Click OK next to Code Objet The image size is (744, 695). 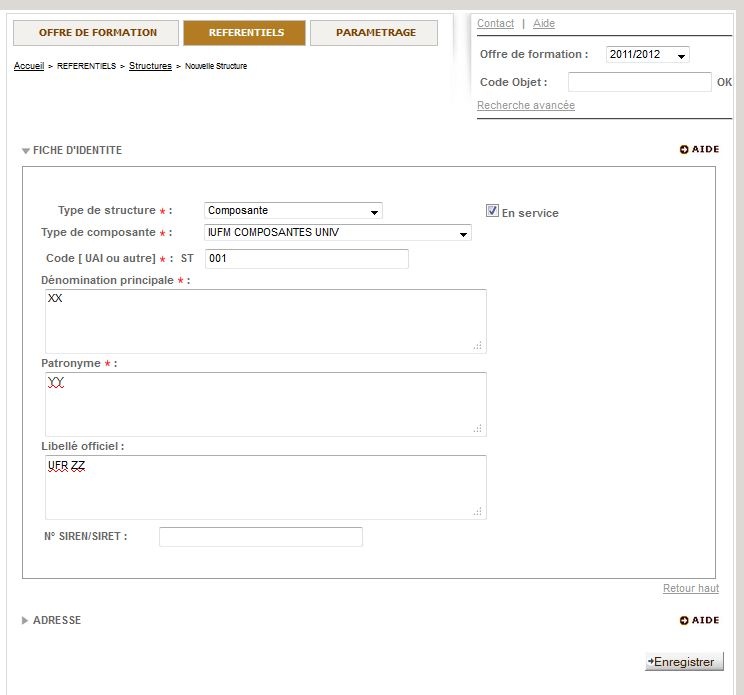coord(724,83)
